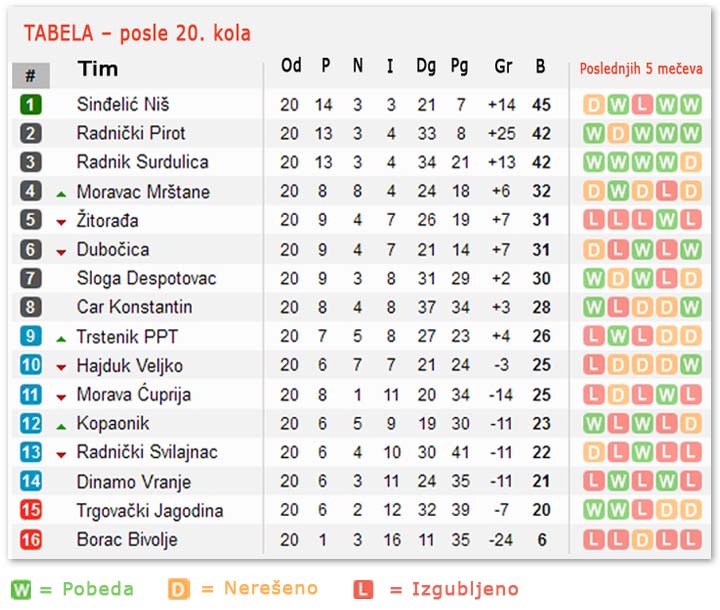
Task: Click green up arrow beside Moravac Mrštane
Action: pyautogui.click(x=61, y=194)
